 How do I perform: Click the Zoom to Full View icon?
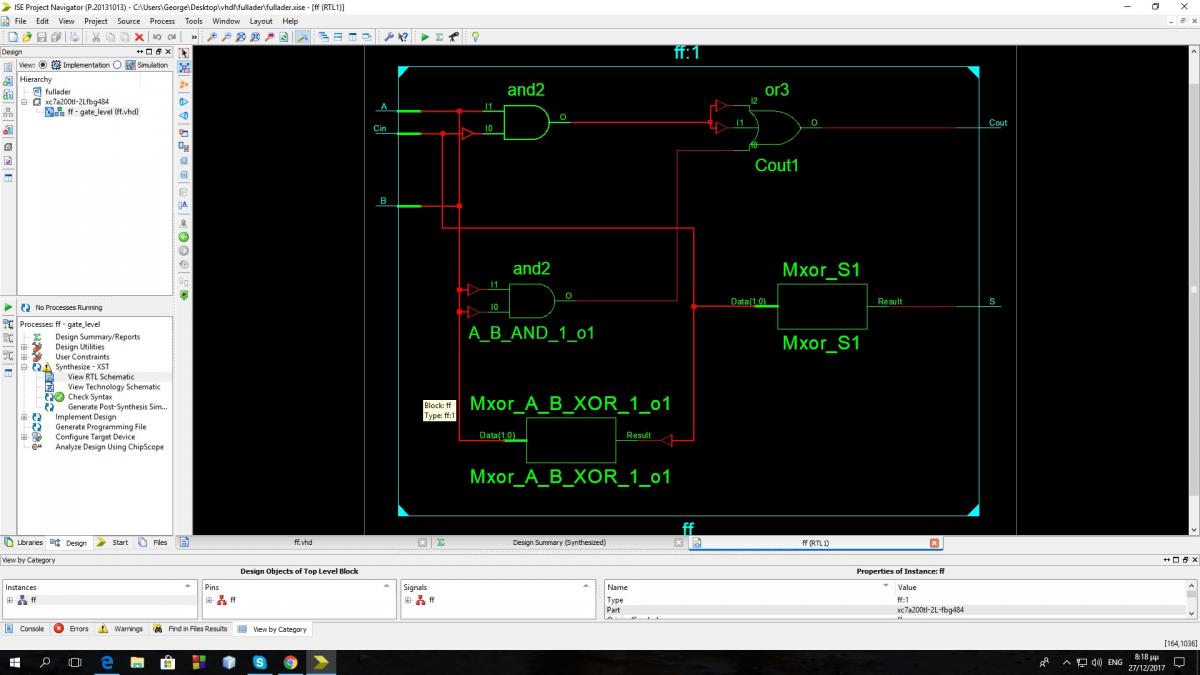[x=241, y=37]
